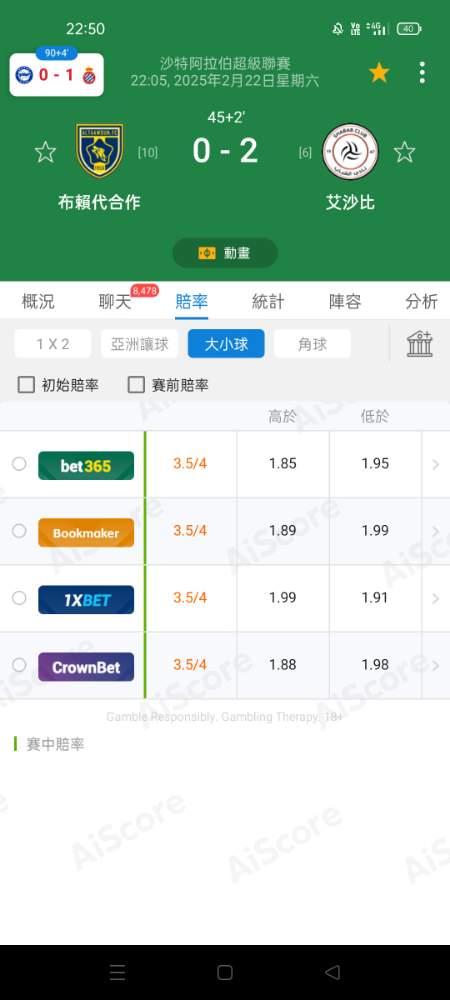Select the Bookmaker radio button
The height and width of the screenshot is (1000, 450).
tap(19, 531)
